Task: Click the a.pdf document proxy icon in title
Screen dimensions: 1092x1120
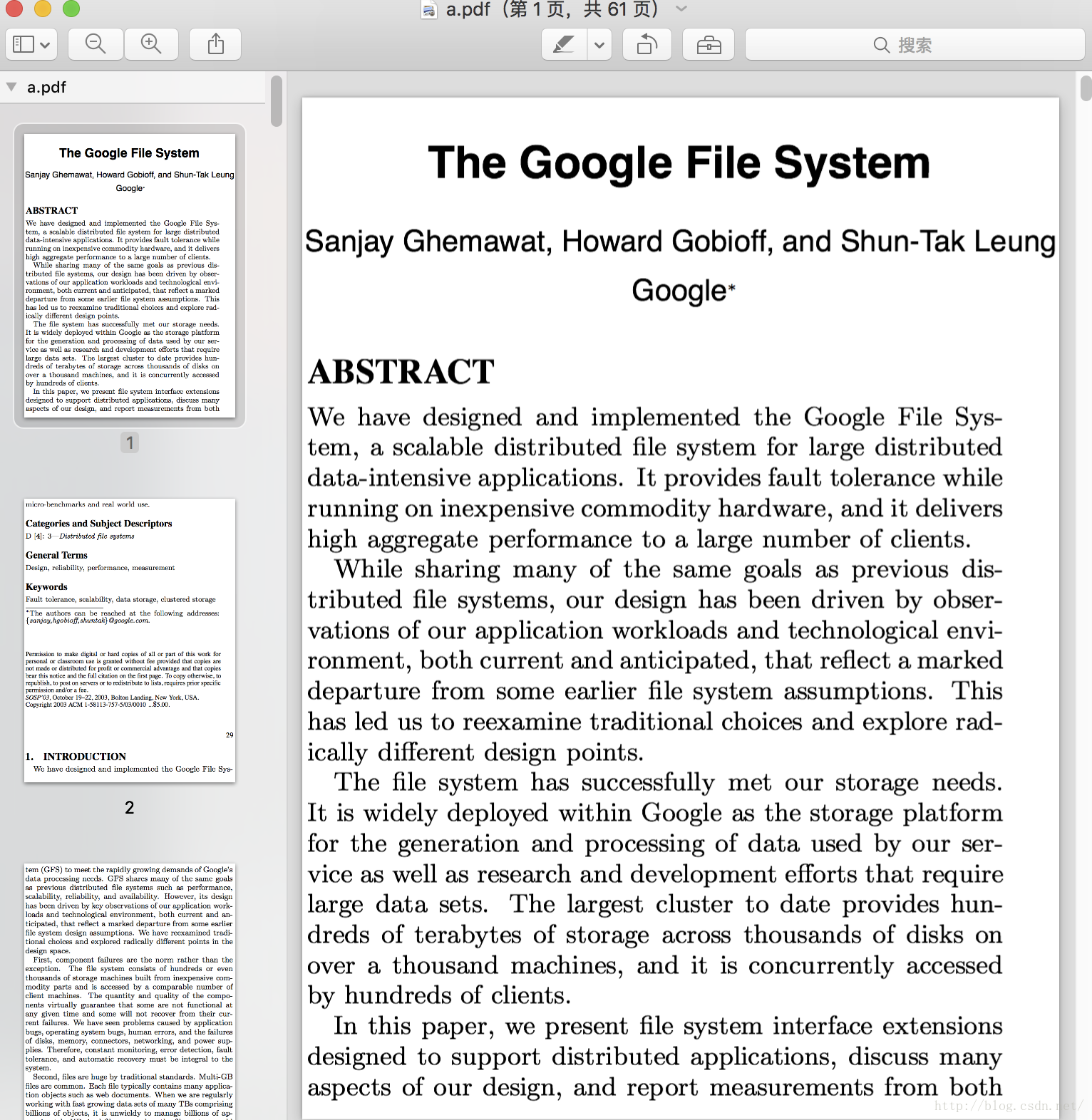Action: [x=429, y=9]
